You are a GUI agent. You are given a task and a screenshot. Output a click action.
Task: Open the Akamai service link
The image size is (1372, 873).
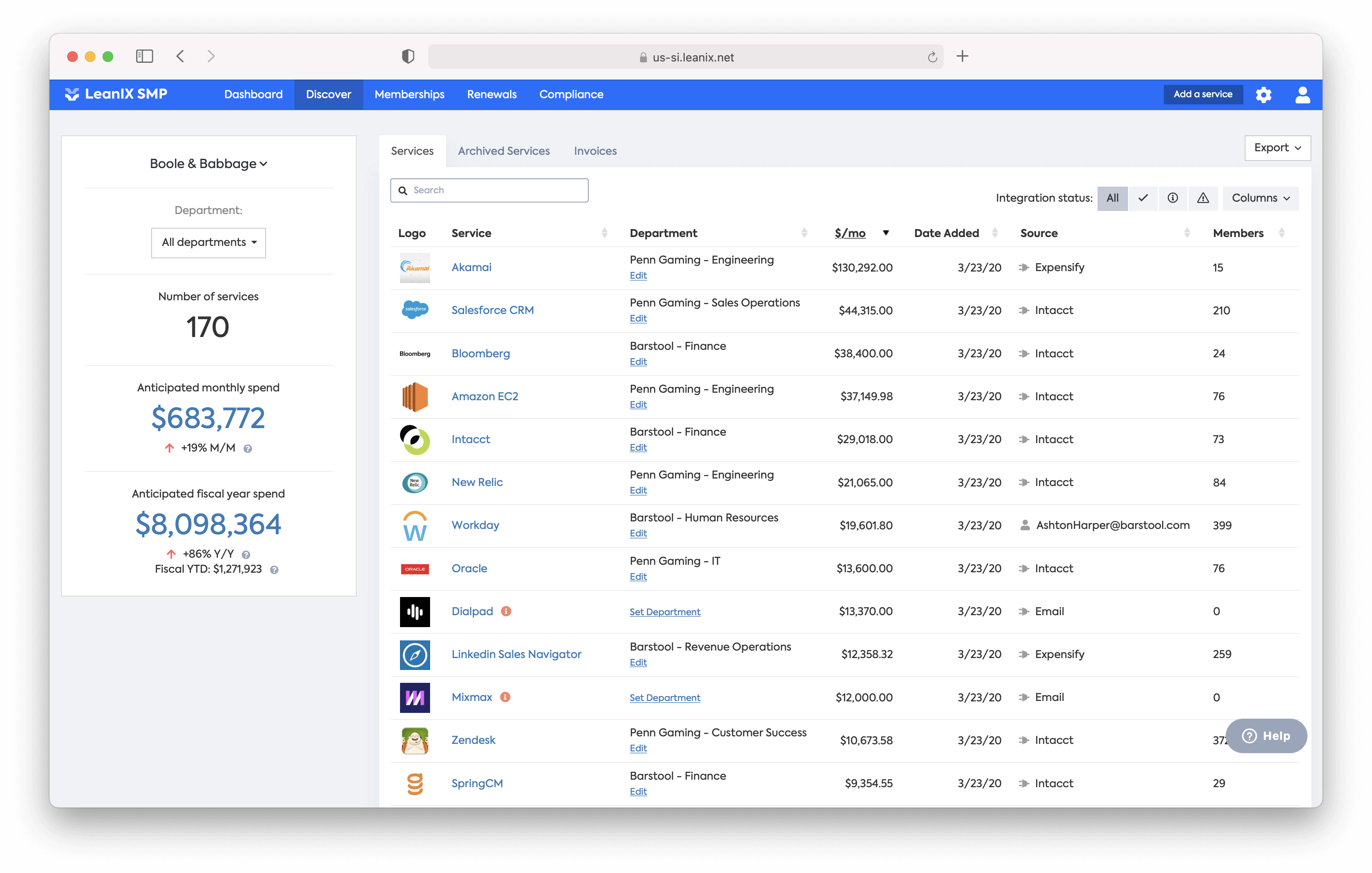click(x=471, y=268)
